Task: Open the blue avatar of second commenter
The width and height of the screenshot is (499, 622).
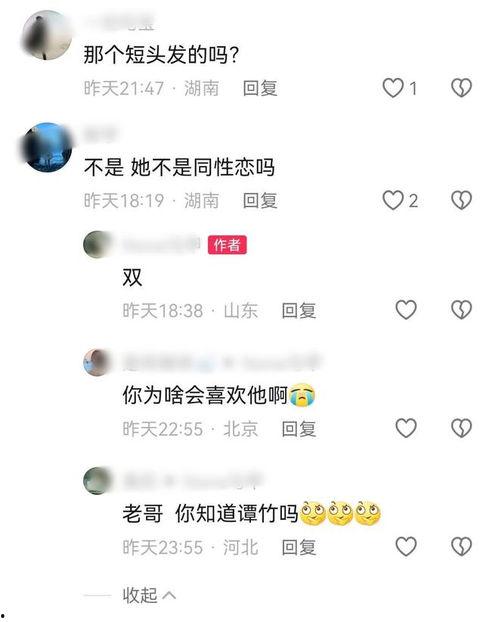Action: click(47, 148)
